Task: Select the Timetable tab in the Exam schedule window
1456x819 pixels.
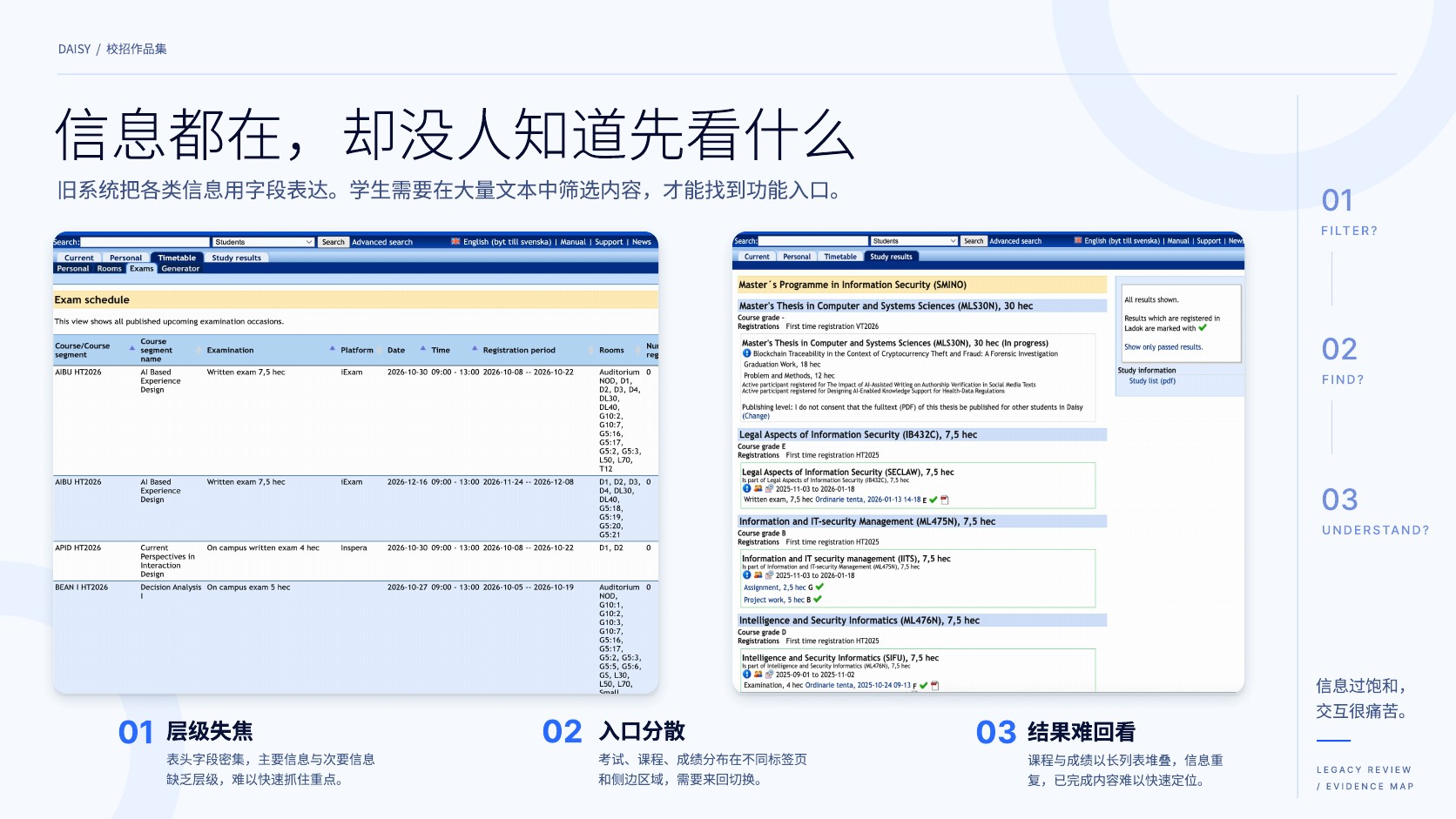Action: point(177,258)
